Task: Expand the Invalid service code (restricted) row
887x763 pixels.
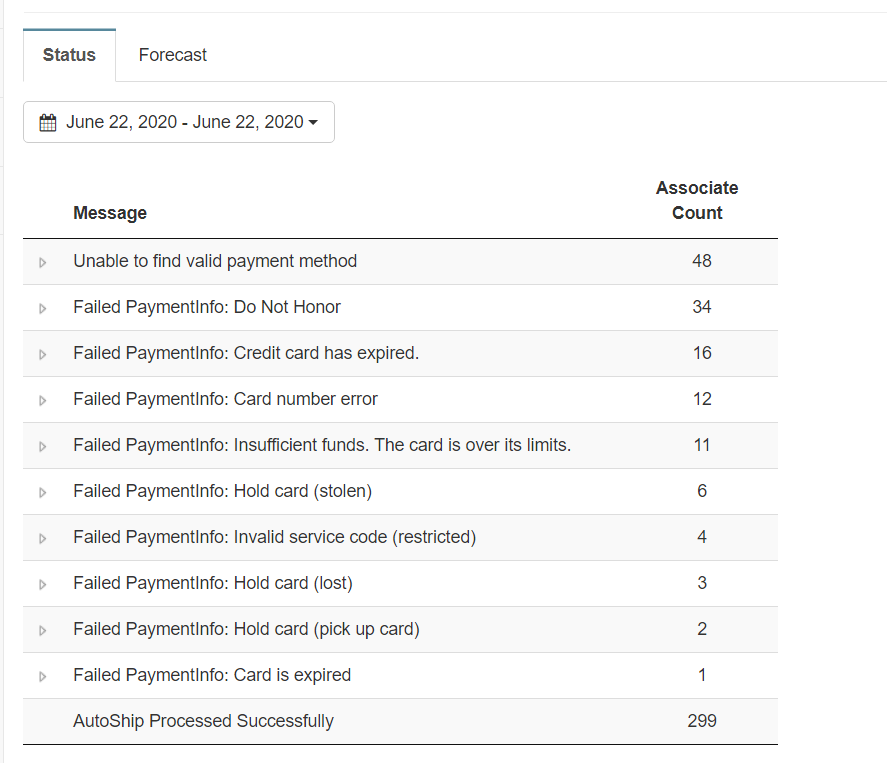Action: click(x=42, y=538)
